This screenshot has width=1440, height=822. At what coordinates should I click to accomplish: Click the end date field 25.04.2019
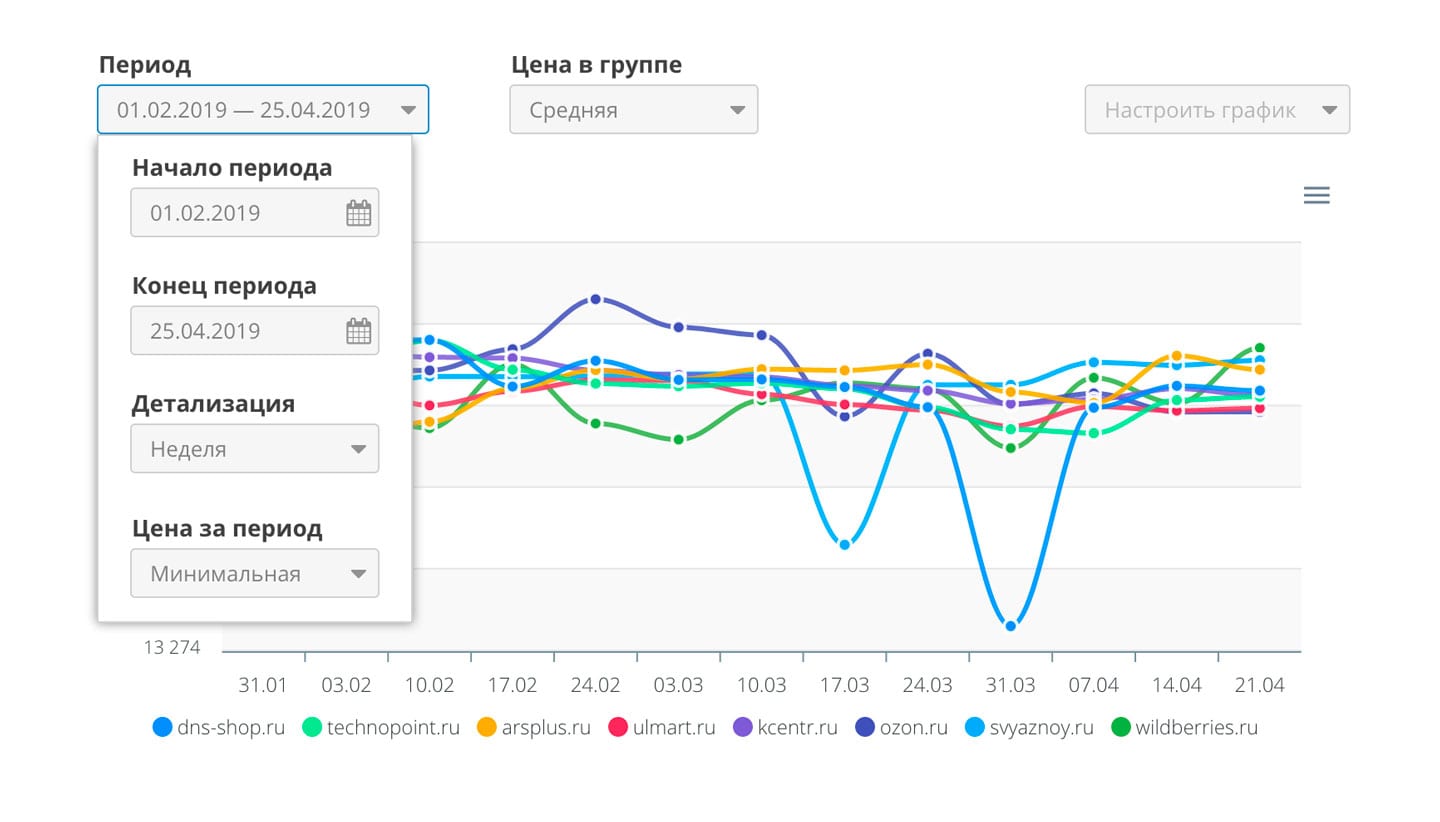pyautogui.click(x=255, y=331)
